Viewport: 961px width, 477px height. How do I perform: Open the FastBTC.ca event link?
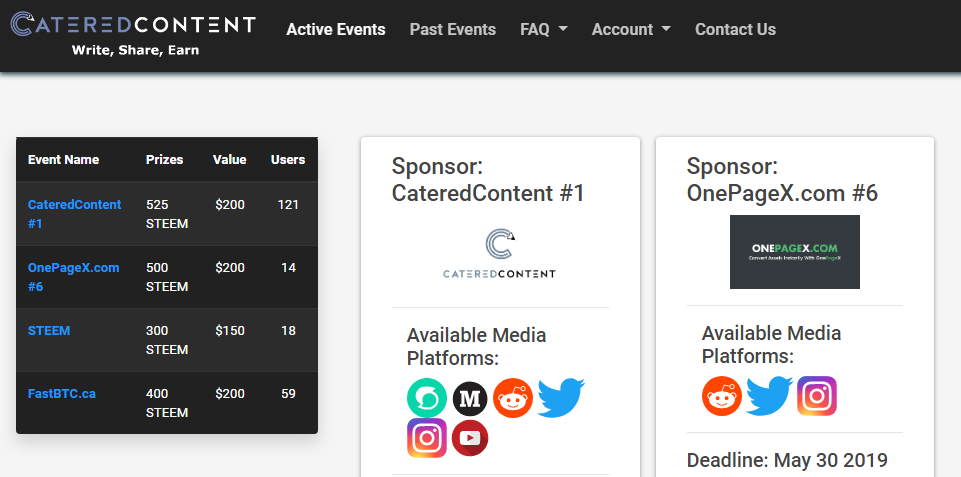[x=62, y=393]
